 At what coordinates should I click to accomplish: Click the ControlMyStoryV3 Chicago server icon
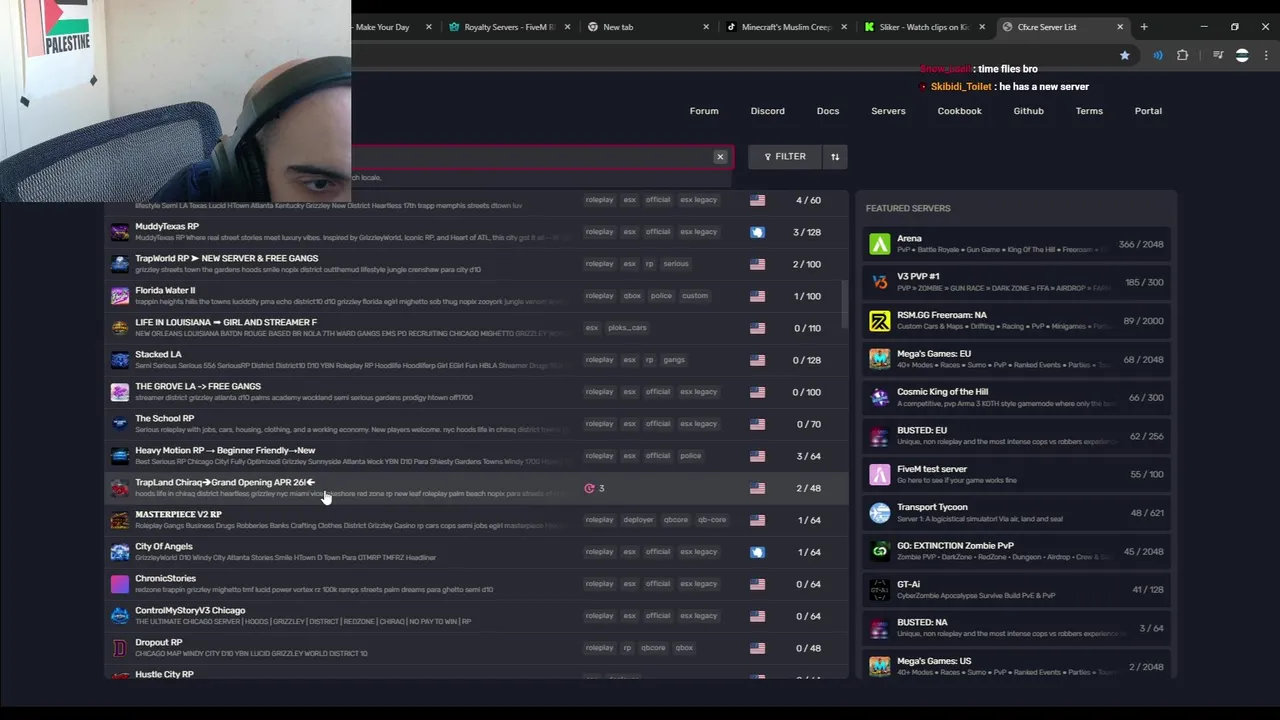pos(120,616)
